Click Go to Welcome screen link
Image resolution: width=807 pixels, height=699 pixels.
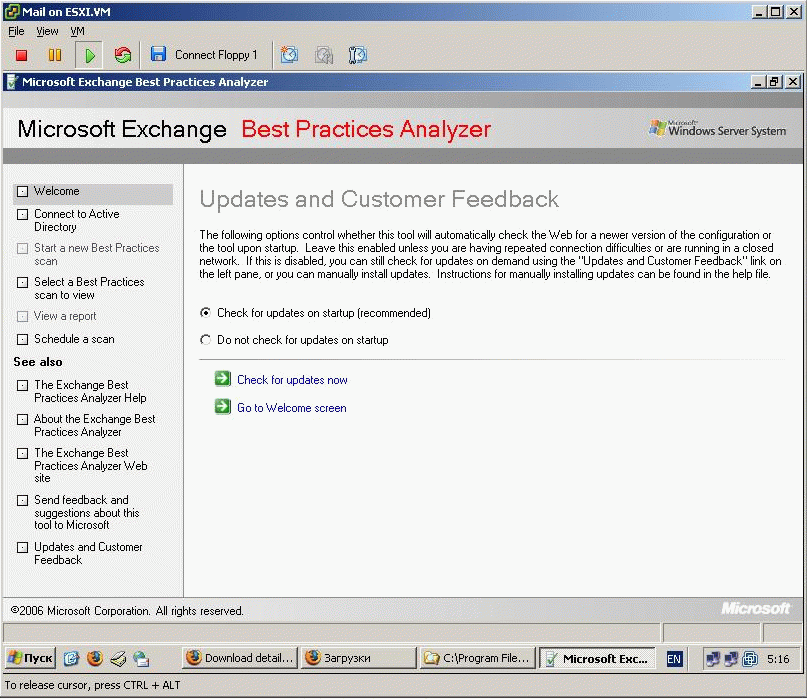pos(291,408)
